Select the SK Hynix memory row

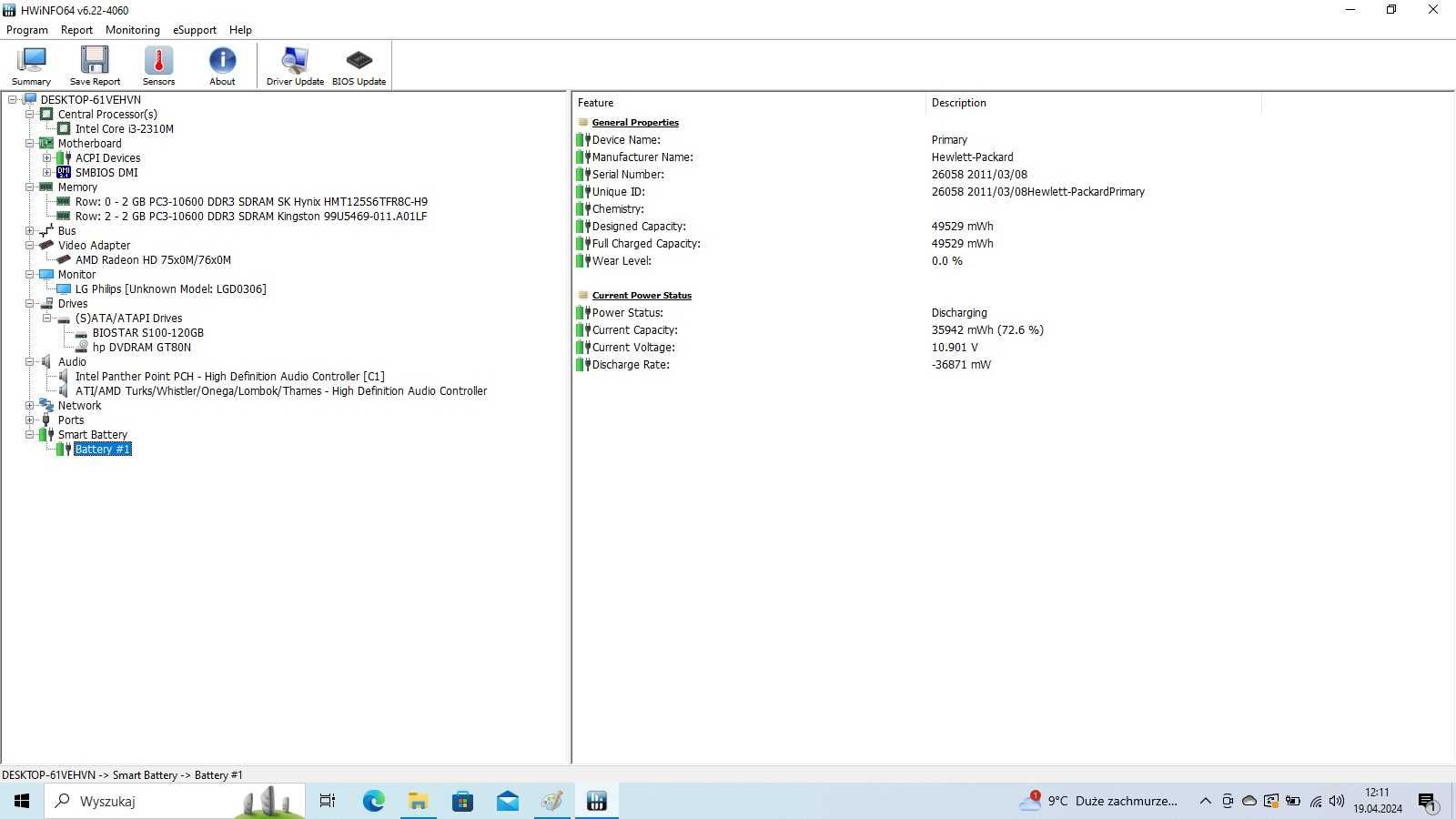click(251, 202)
